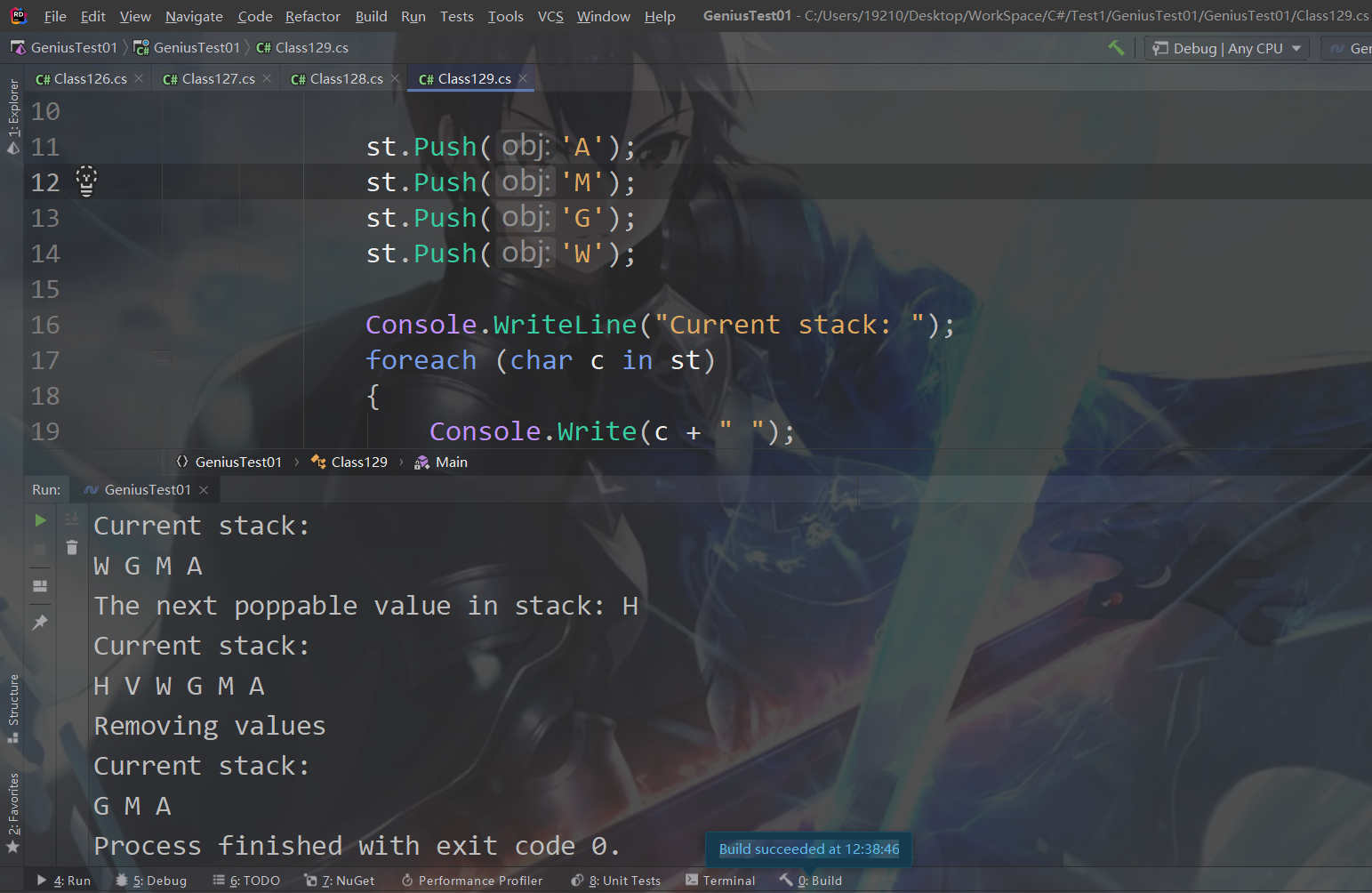Close the Class127.cs editor tab
1372x893 pixels.
[x=267, y=78]
